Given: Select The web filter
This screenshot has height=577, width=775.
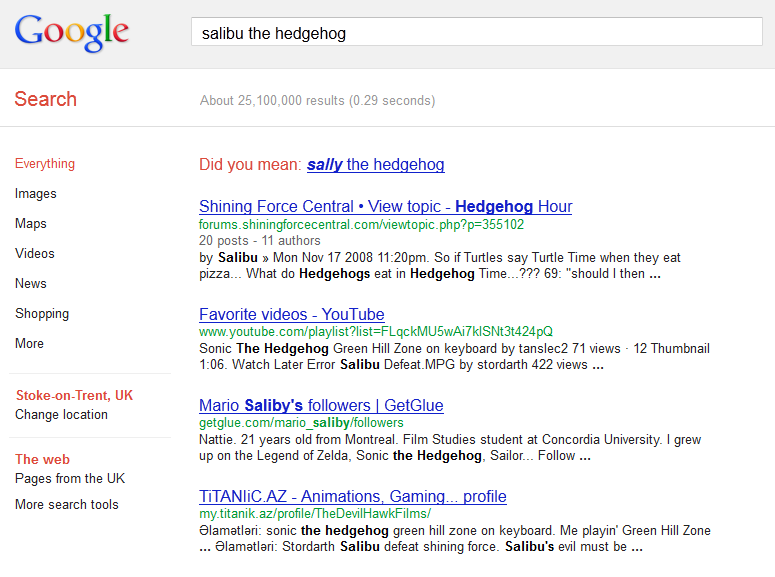Looking at the screenshot, I should 43,459.
